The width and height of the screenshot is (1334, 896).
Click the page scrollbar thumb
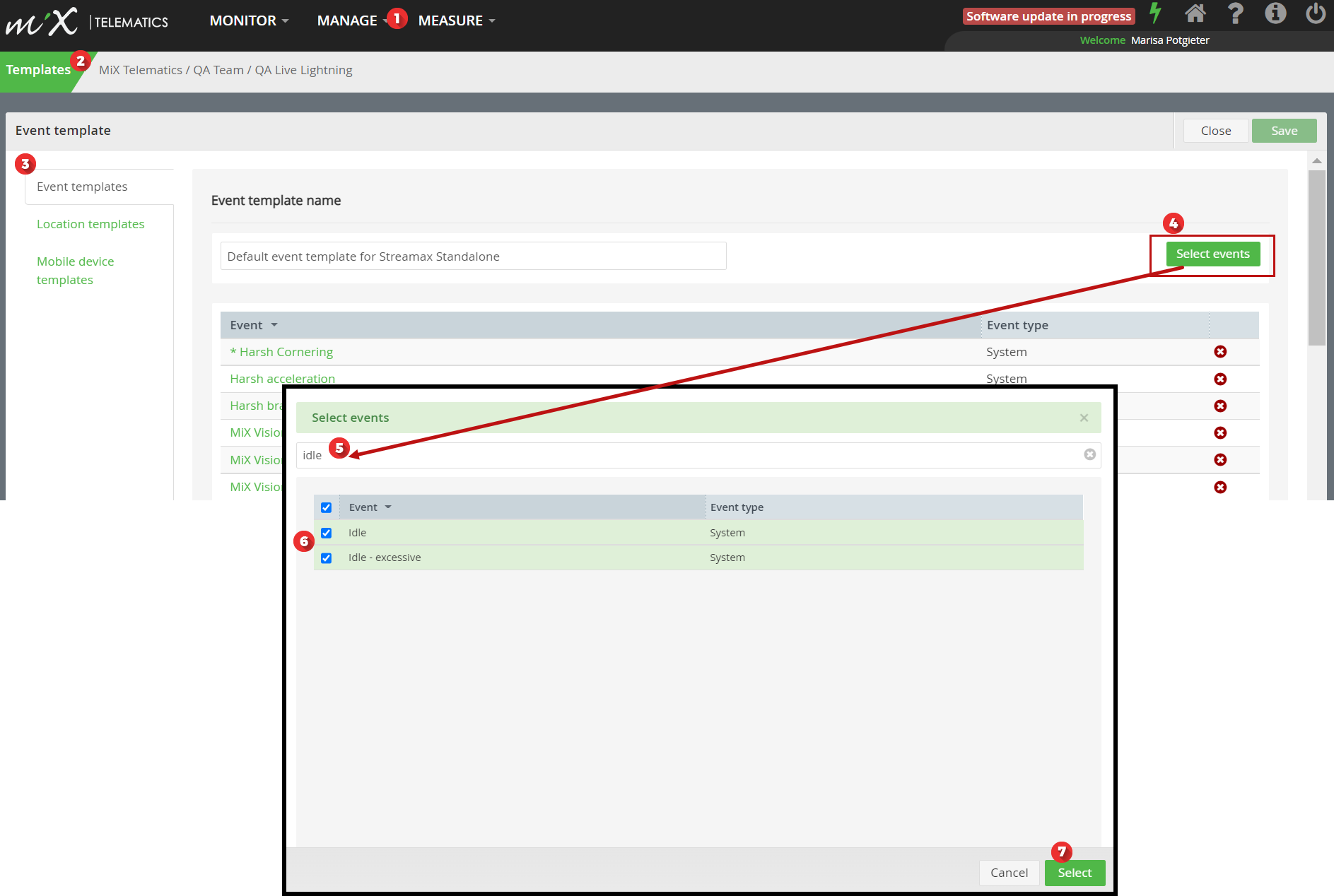click(x=1316, y=258)
